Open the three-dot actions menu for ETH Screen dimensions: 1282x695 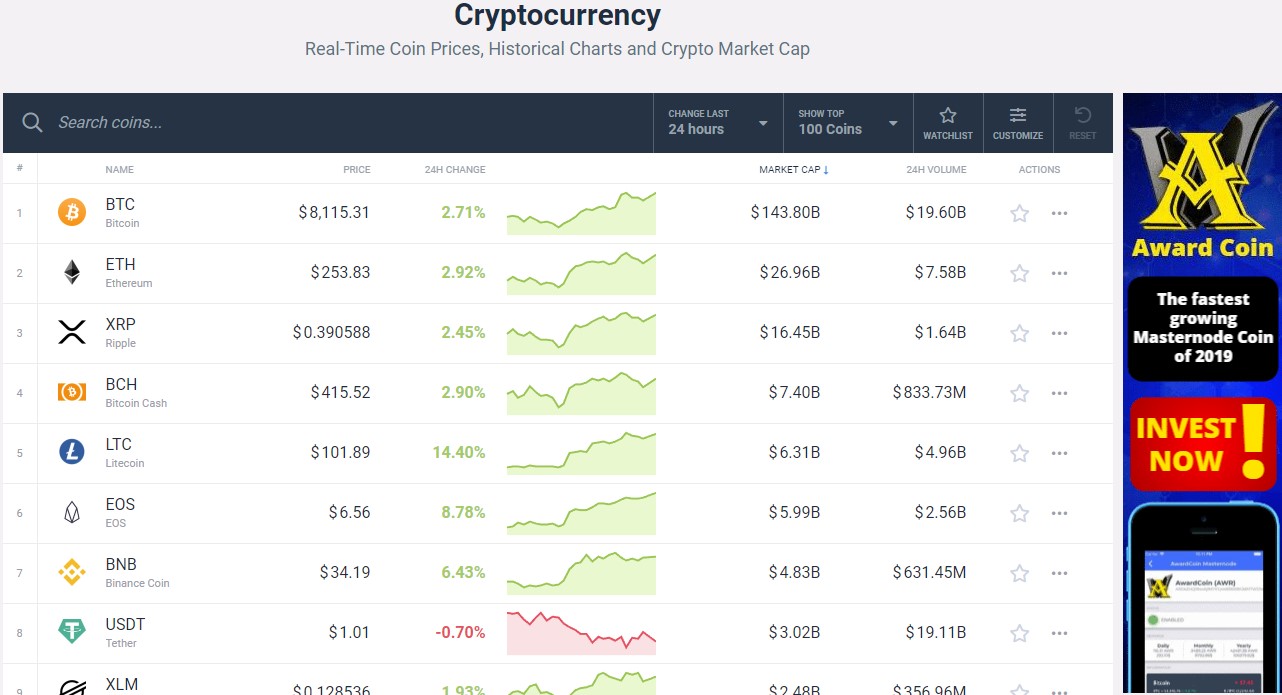point(1060,273)
